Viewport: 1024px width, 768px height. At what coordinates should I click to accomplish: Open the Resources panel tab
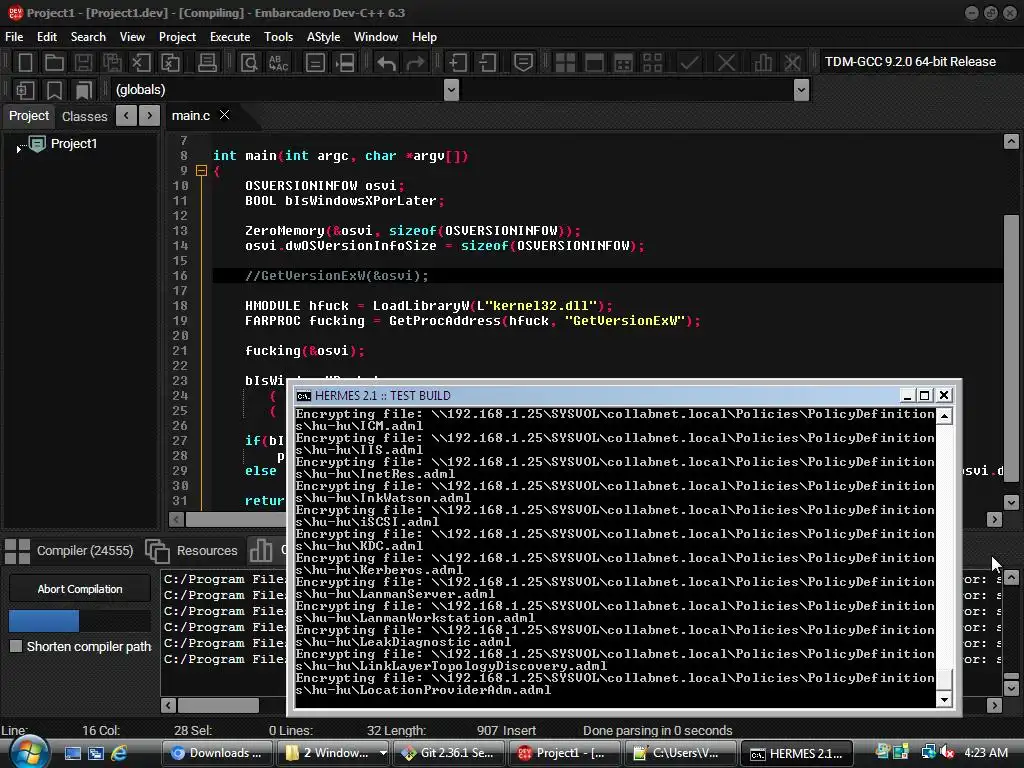192,551
